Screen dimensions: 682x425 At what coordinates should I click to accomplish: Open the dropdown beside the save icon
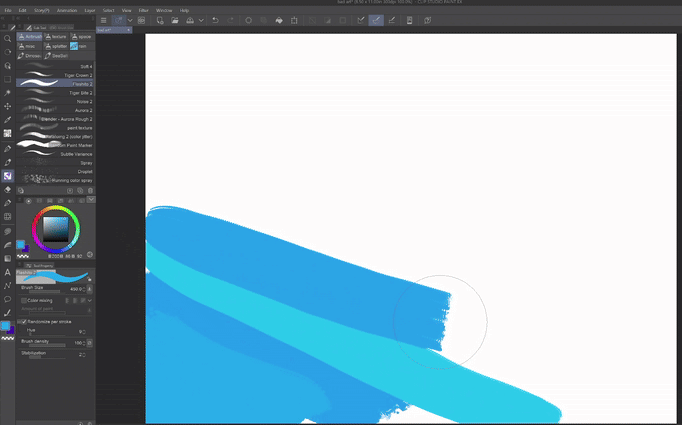click(201, 20)
